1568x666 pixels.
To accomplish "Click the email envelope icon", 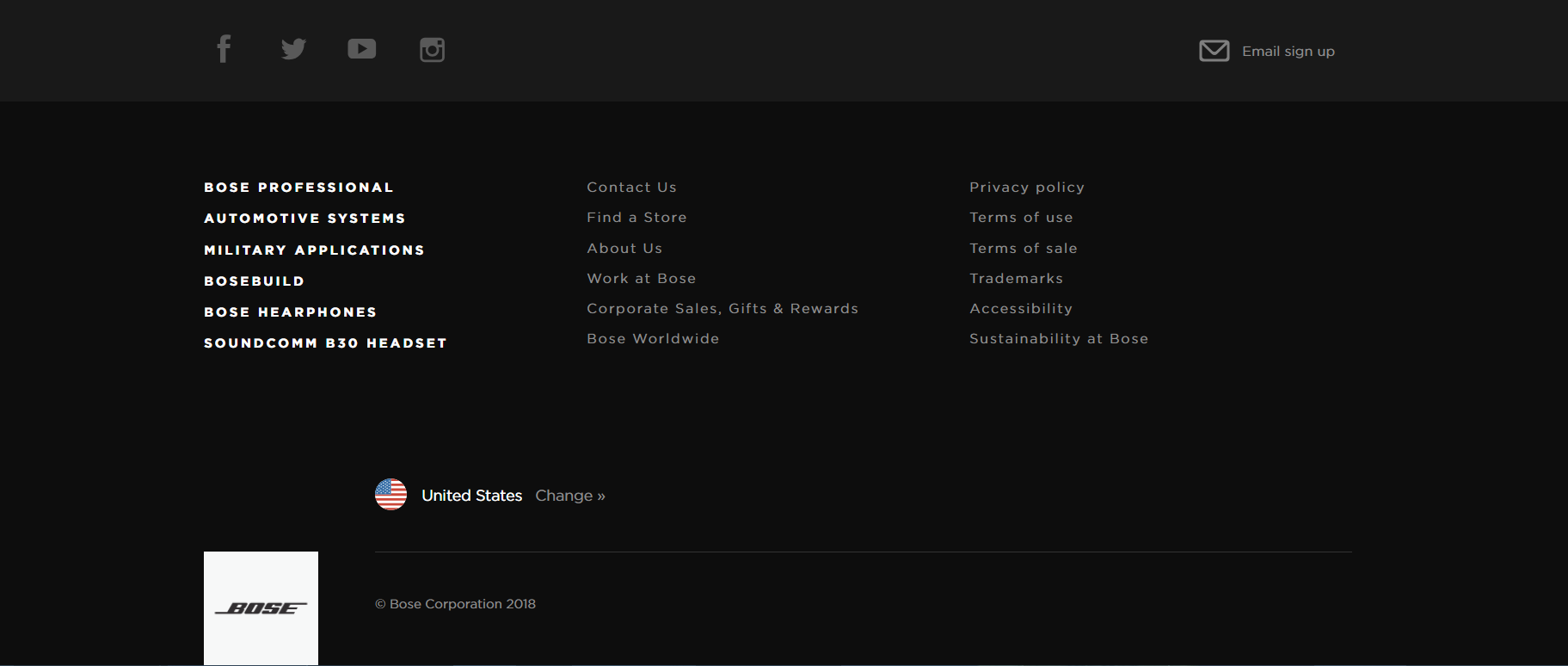I will (x=1214, y=51).
